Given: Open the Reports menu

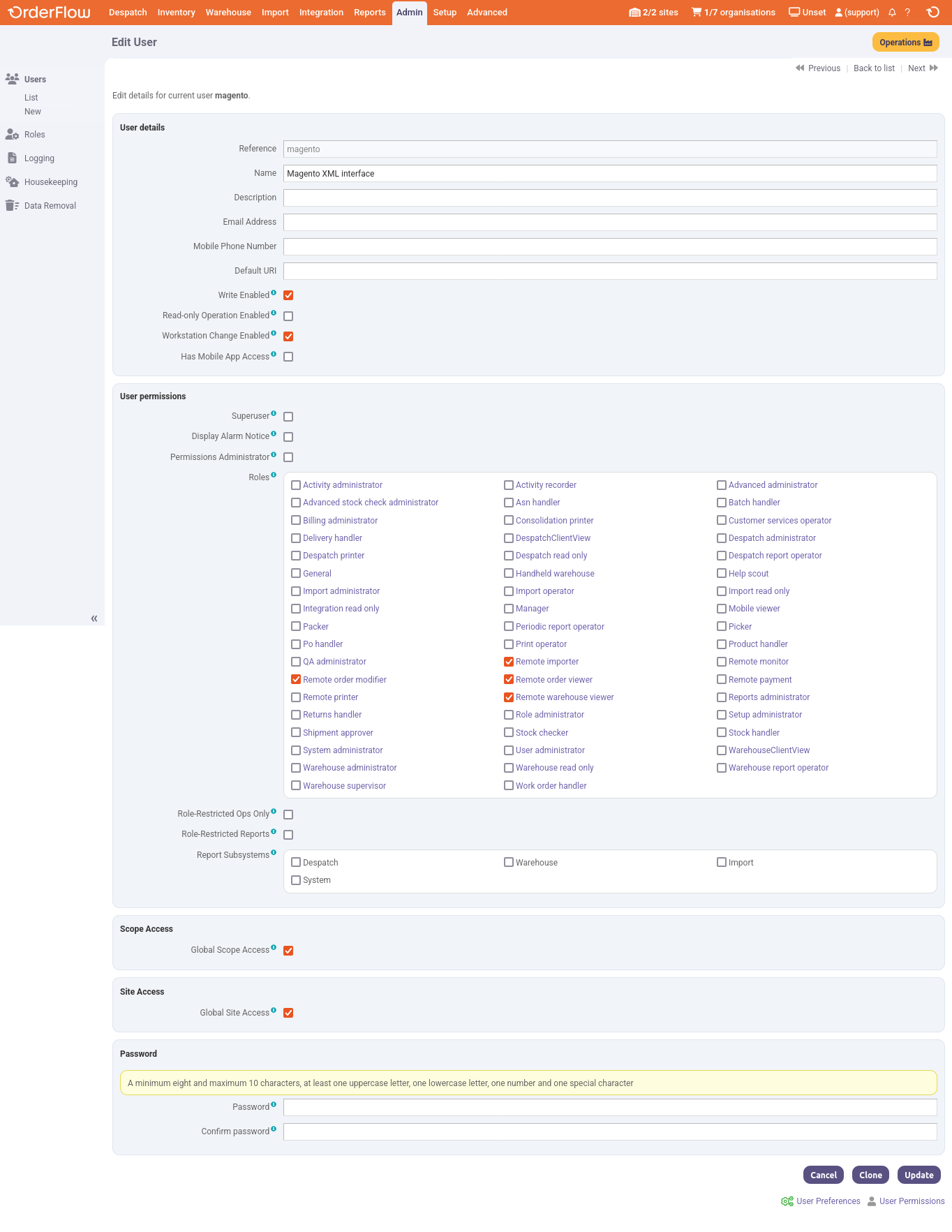Looking at the screenshot, I should point(370,13).
